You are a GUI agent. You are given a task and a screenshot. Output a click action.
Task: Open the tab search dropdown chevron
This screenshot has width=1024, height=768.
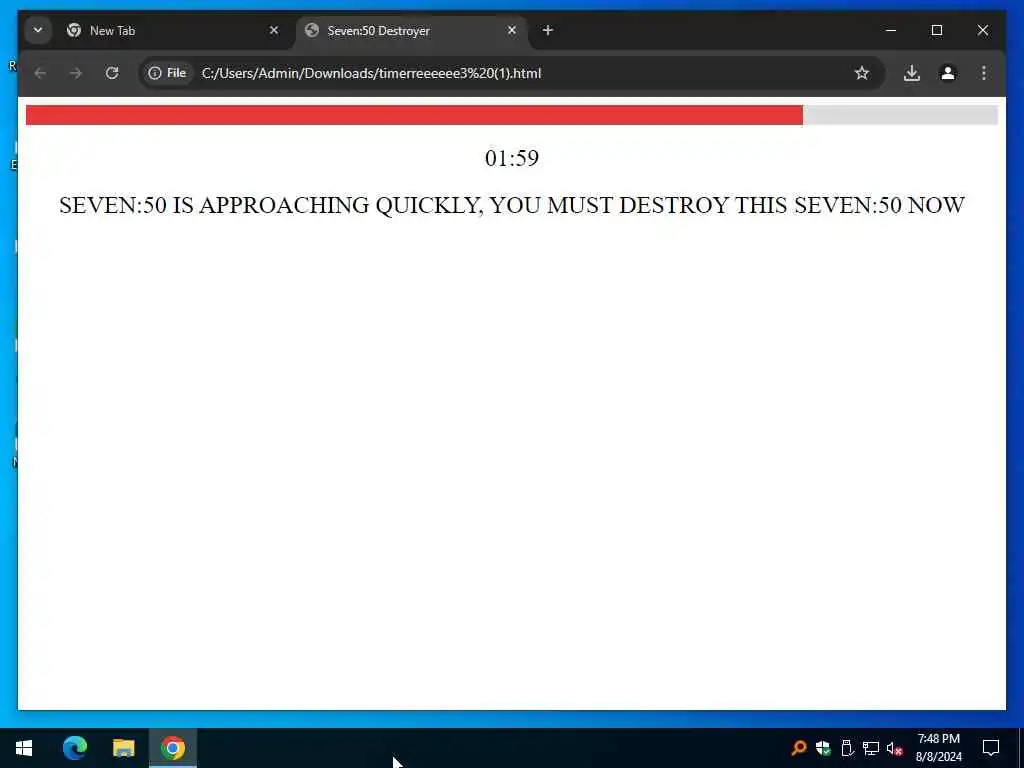point(38,30)
